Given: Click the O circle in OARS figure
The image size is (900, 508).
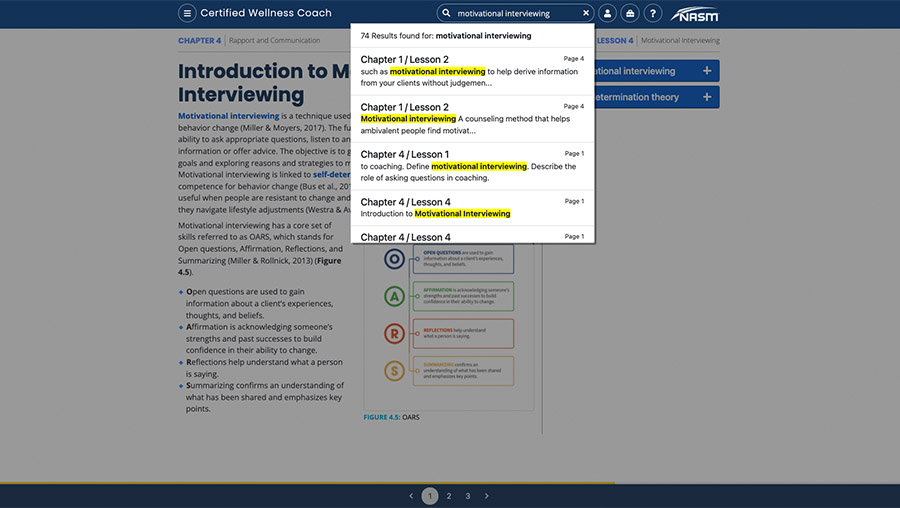Looking at the screenshot, I should 394,259.
